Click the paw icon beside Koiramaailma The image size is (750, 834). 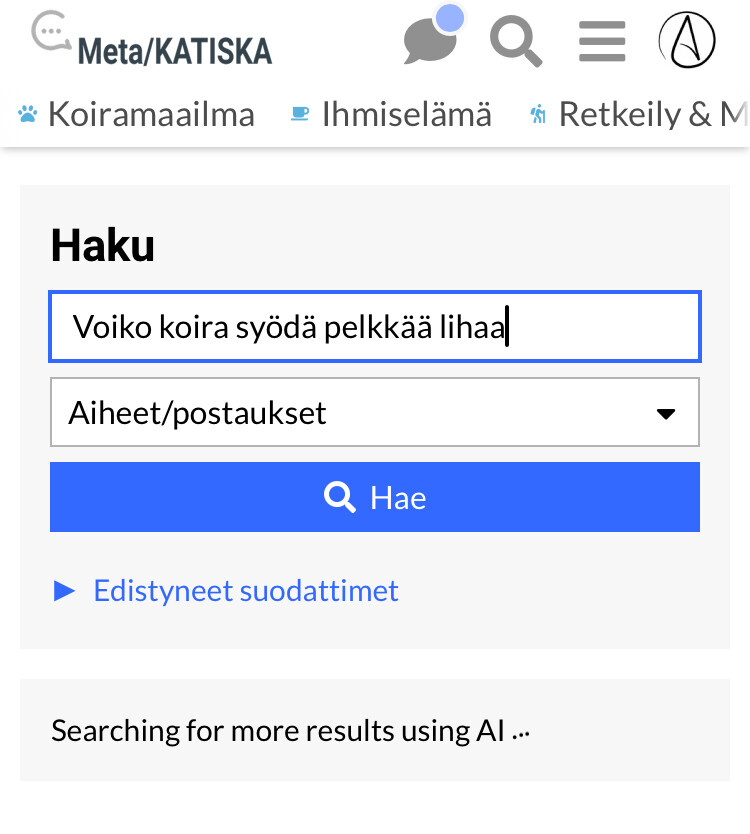coord(28,115)
